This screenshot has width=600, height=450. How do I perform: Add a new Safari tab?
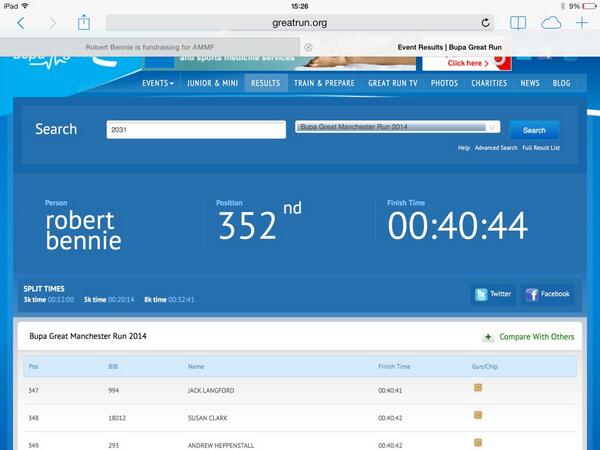(x=582, y=23)
